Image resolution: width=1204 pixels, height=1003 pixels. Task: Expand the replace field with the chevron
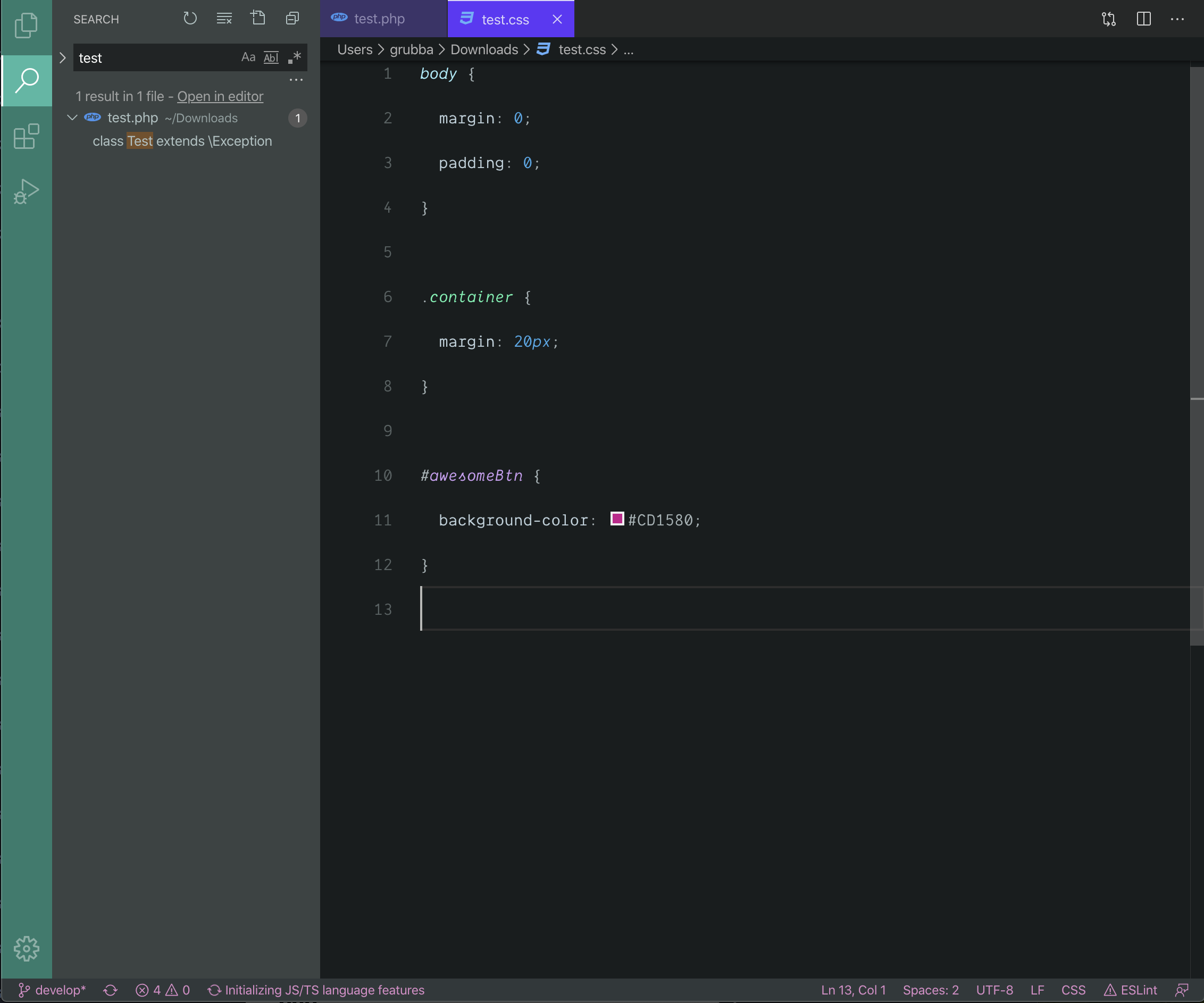pyautogui.click(x=63, y=58)
